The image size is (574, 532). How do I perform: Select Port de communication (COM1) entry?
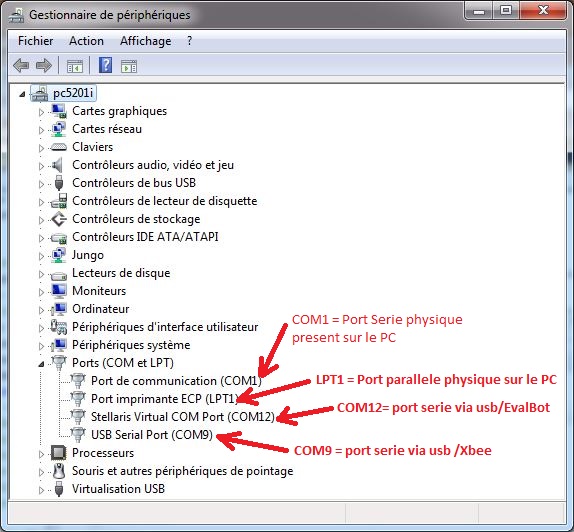[x=176, y=381]
